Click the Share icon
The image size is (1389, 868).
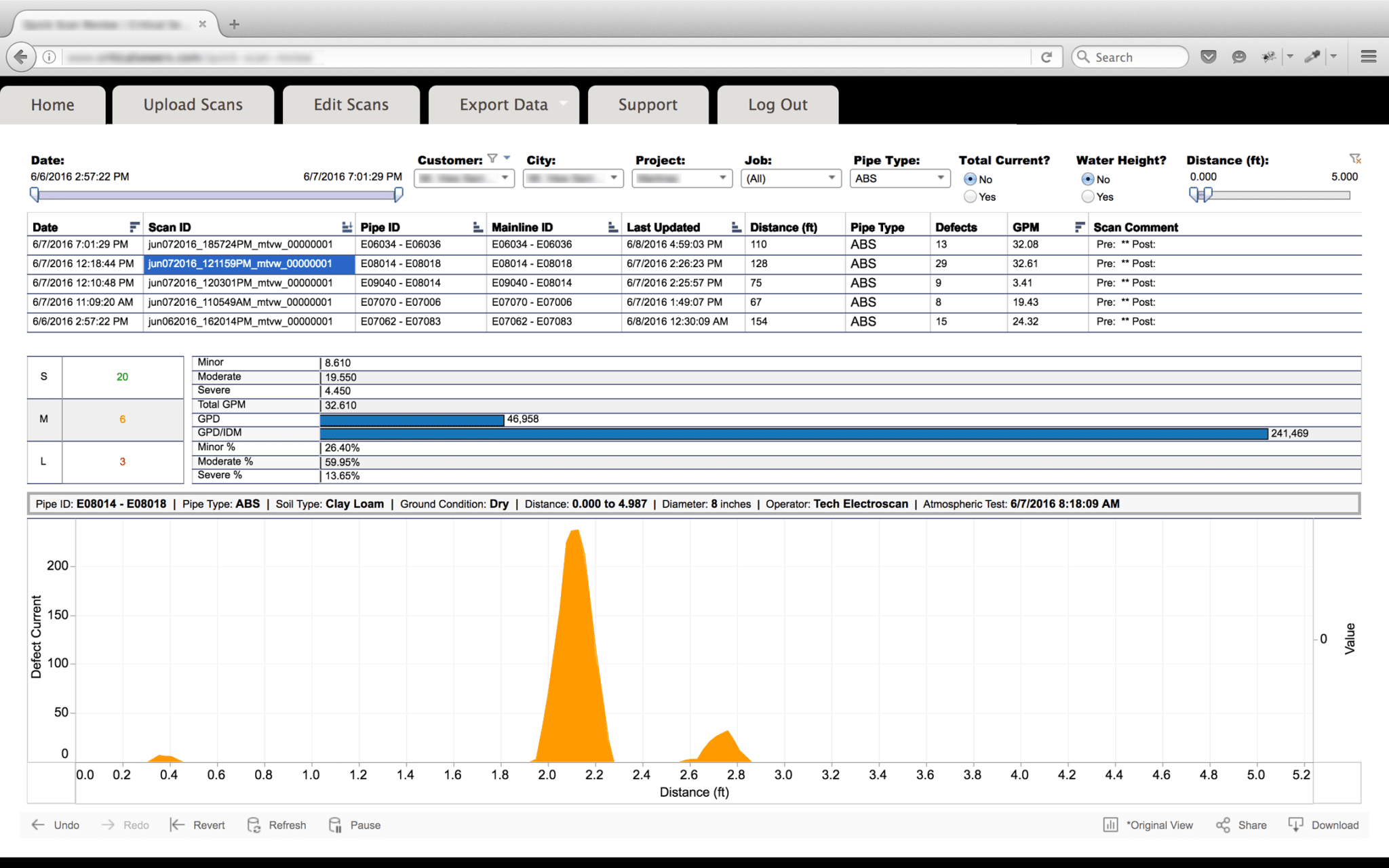1223,825
